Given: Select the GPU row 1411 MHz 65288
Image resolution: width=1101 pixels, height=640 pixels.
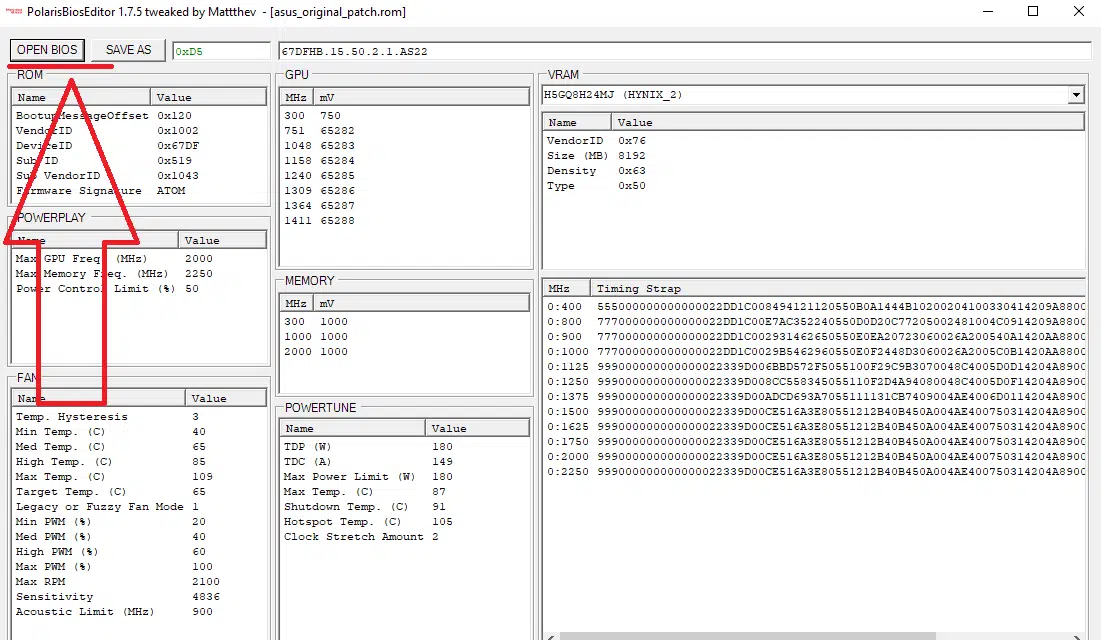Looking at the screenshot, I should pyautogui.click(x=404, y=221).
